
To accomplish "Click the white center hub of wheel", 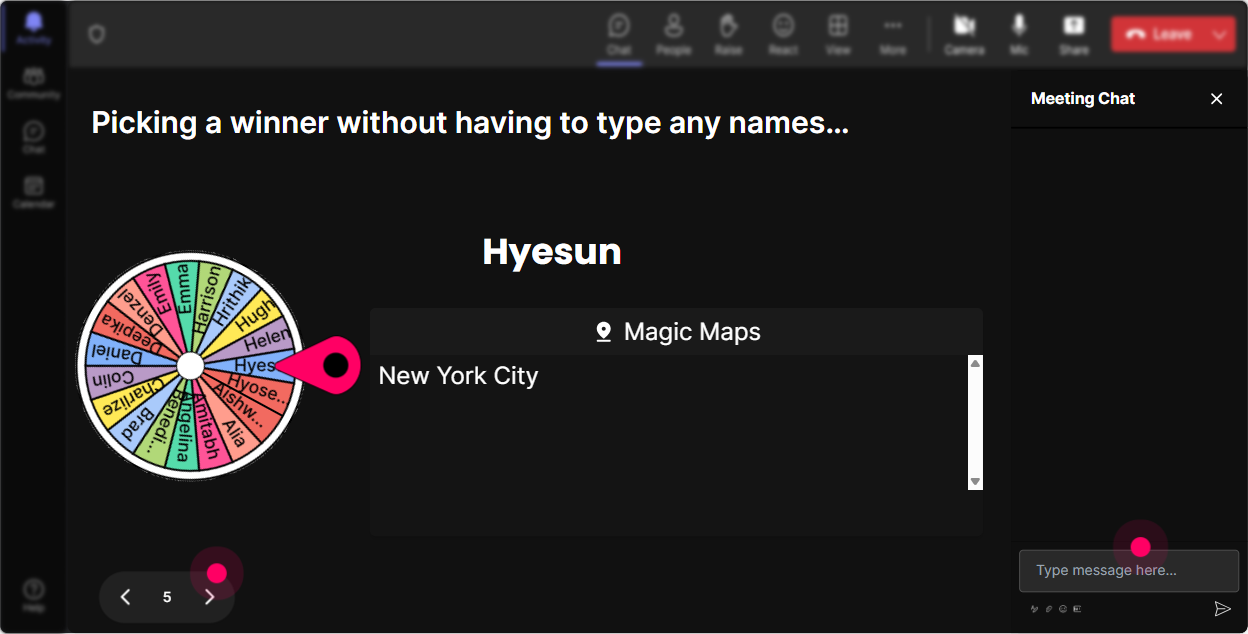I will pyautogui.click(x=190, y=366).
